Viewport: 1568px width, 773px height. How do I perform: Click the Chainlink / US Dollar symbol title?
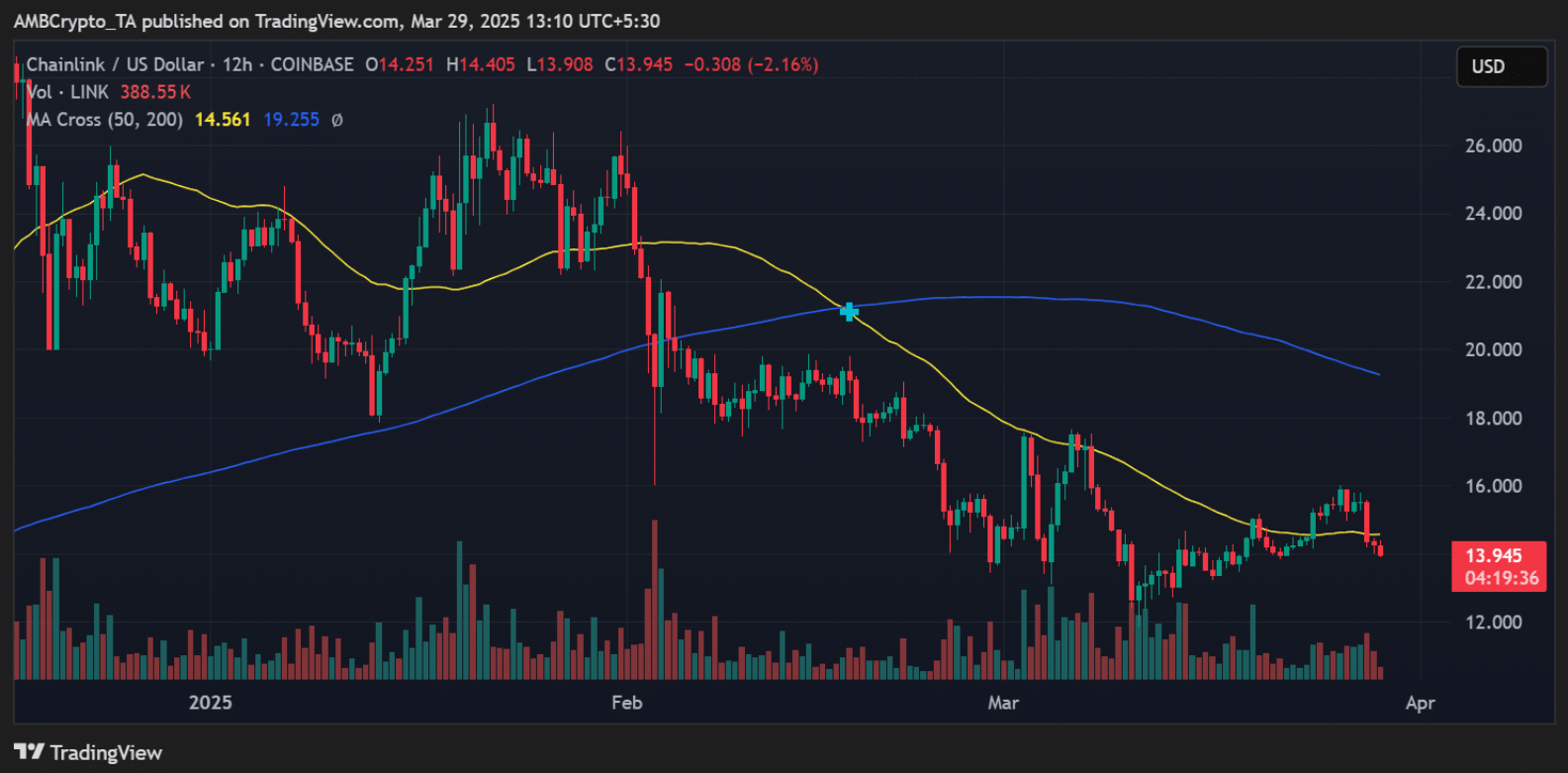(x=115, y=64)
